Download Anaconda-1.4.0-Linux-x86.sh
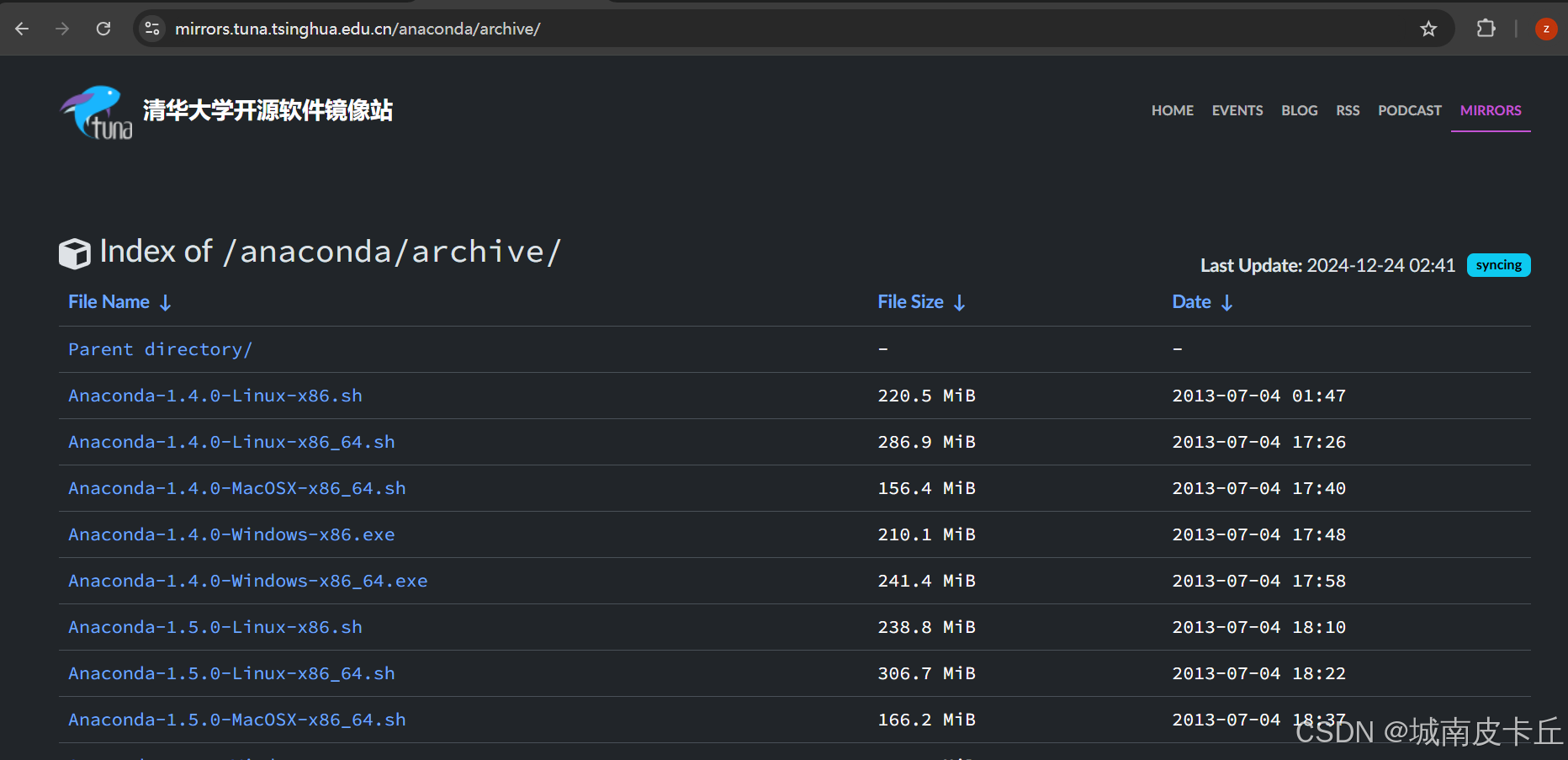This screenshot has height=760, width=1568. (x=215, y=396)
